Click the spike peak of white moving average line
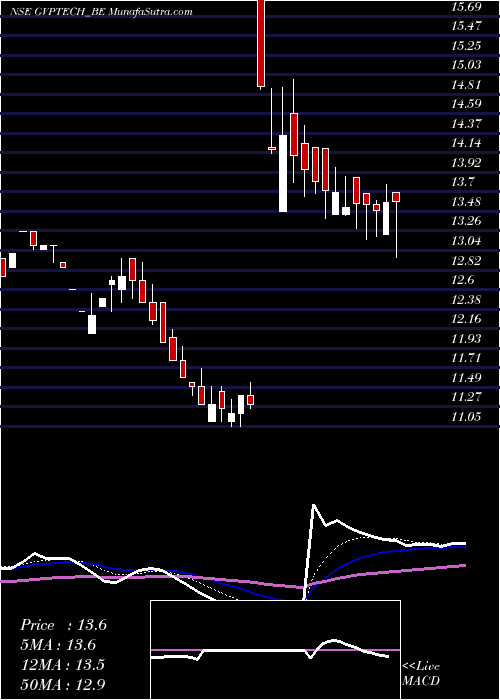Screen dimensions: 500x700 314,505
